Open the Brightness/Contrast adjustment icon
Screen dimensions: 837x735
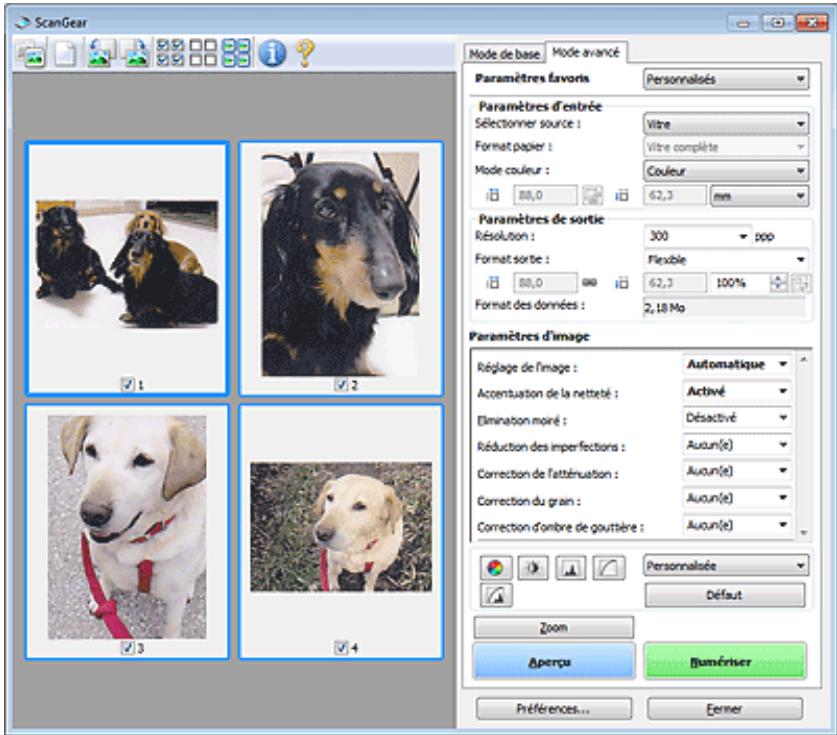pos(533,568)
